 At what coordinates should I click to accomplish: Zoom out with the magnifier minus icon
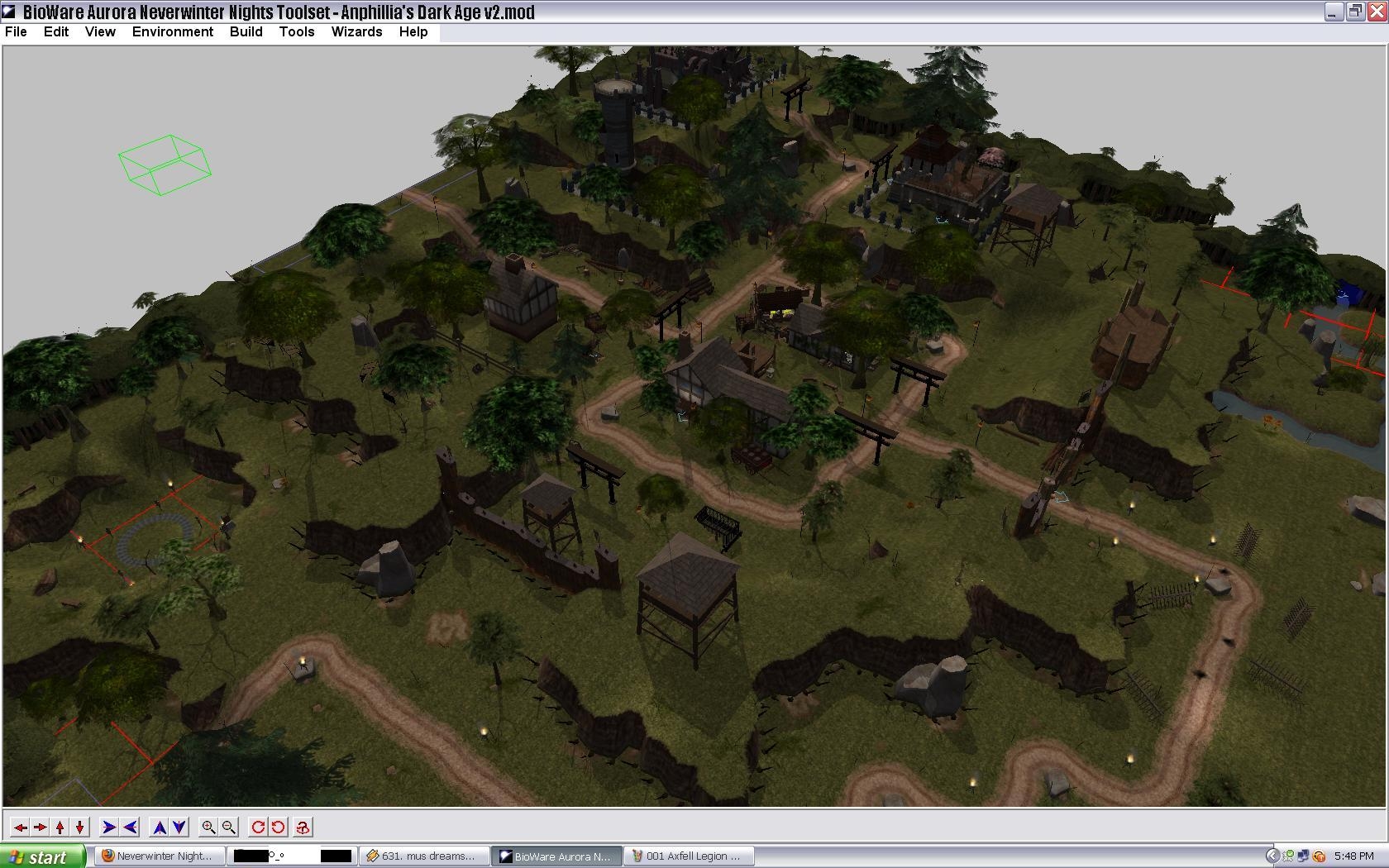[x=229, y=827]
